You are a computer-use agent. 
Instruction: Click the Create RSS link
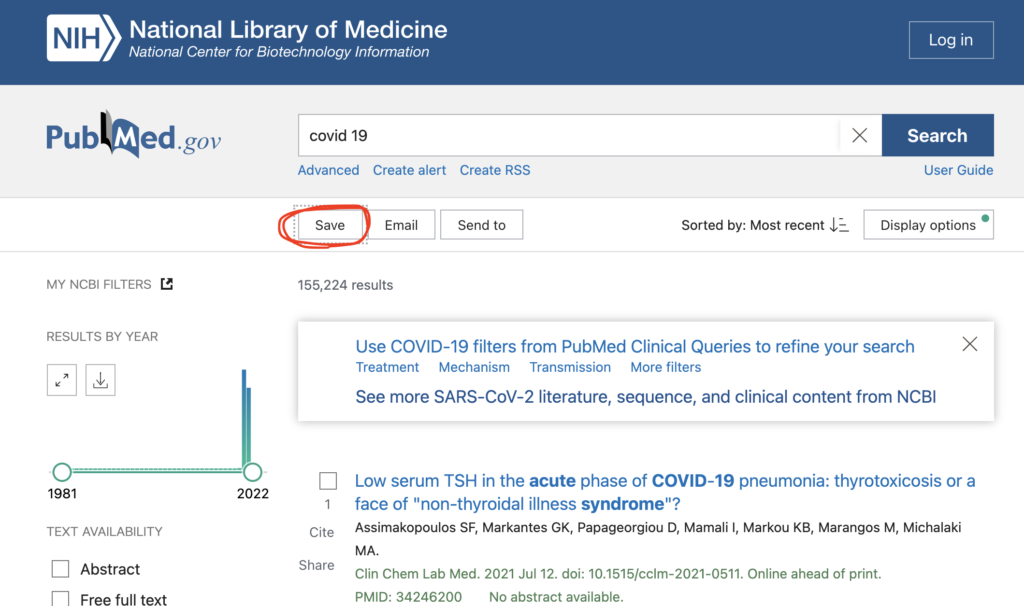tap(495, 170)
